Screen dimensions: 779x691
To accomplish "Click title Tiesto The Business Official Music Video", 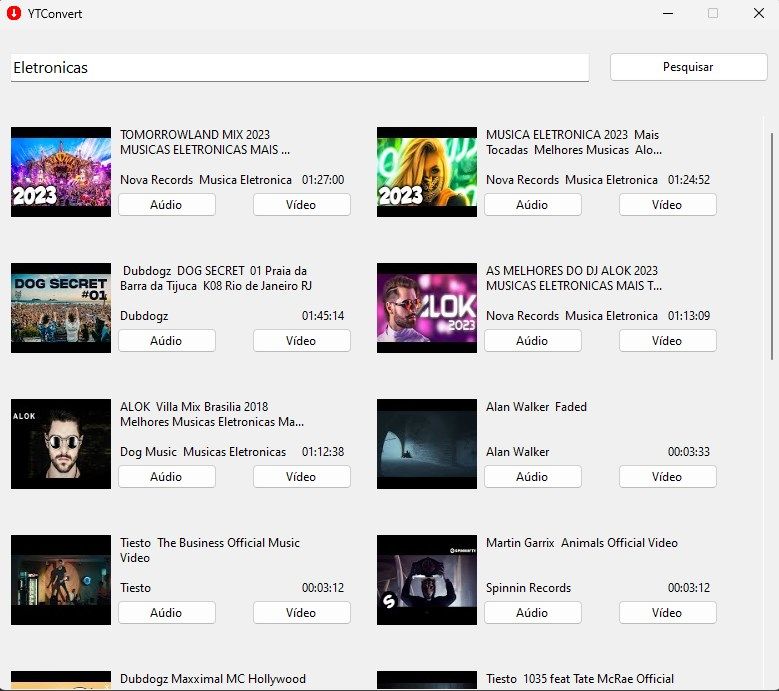I will click(x=210, y=550).
